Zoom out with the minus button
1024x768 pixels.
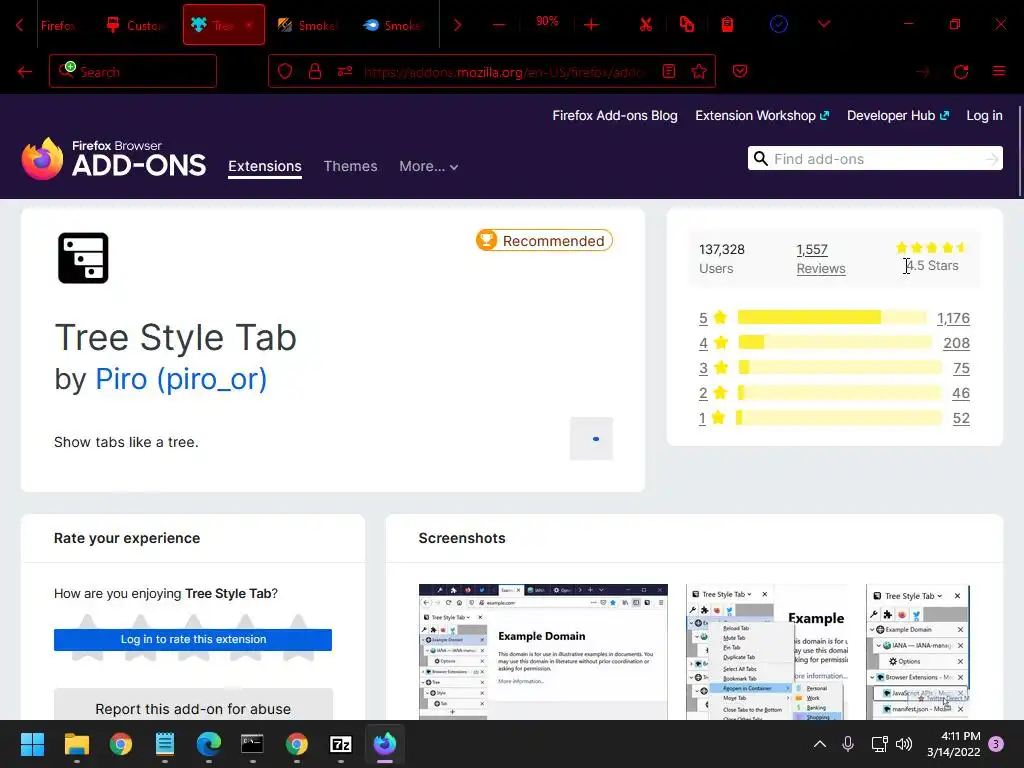click(499, 25)
